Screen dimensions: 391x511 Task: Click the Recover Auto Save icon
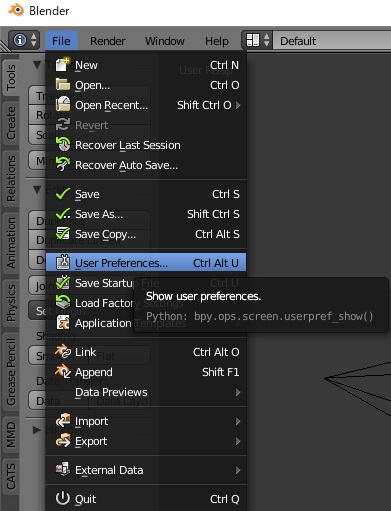pyautogui.click(x=63, y=165)
